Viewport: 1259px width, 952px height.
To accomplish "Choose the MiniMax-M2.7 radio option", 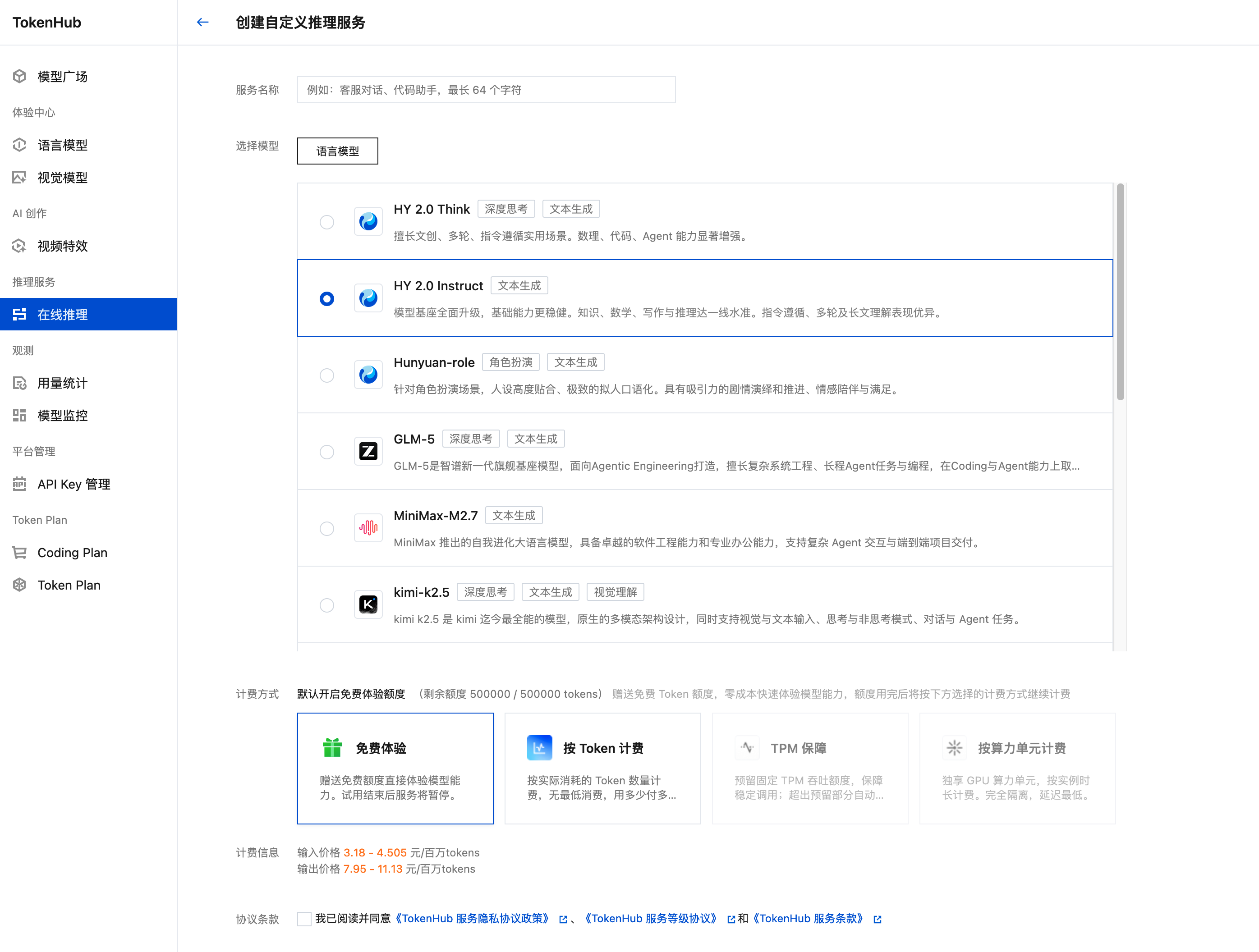I will tap(327, 529).
